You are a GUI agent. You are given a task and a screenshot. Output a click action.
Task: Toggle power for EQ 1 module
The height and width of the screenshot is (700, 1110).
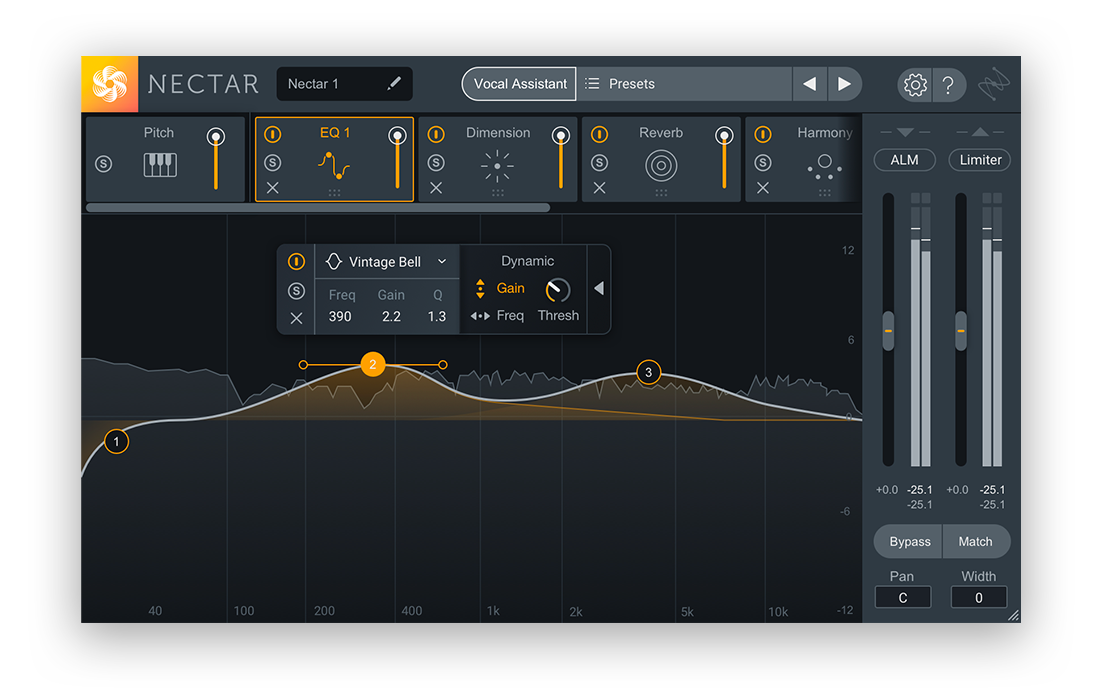click(x=273, y=134)
